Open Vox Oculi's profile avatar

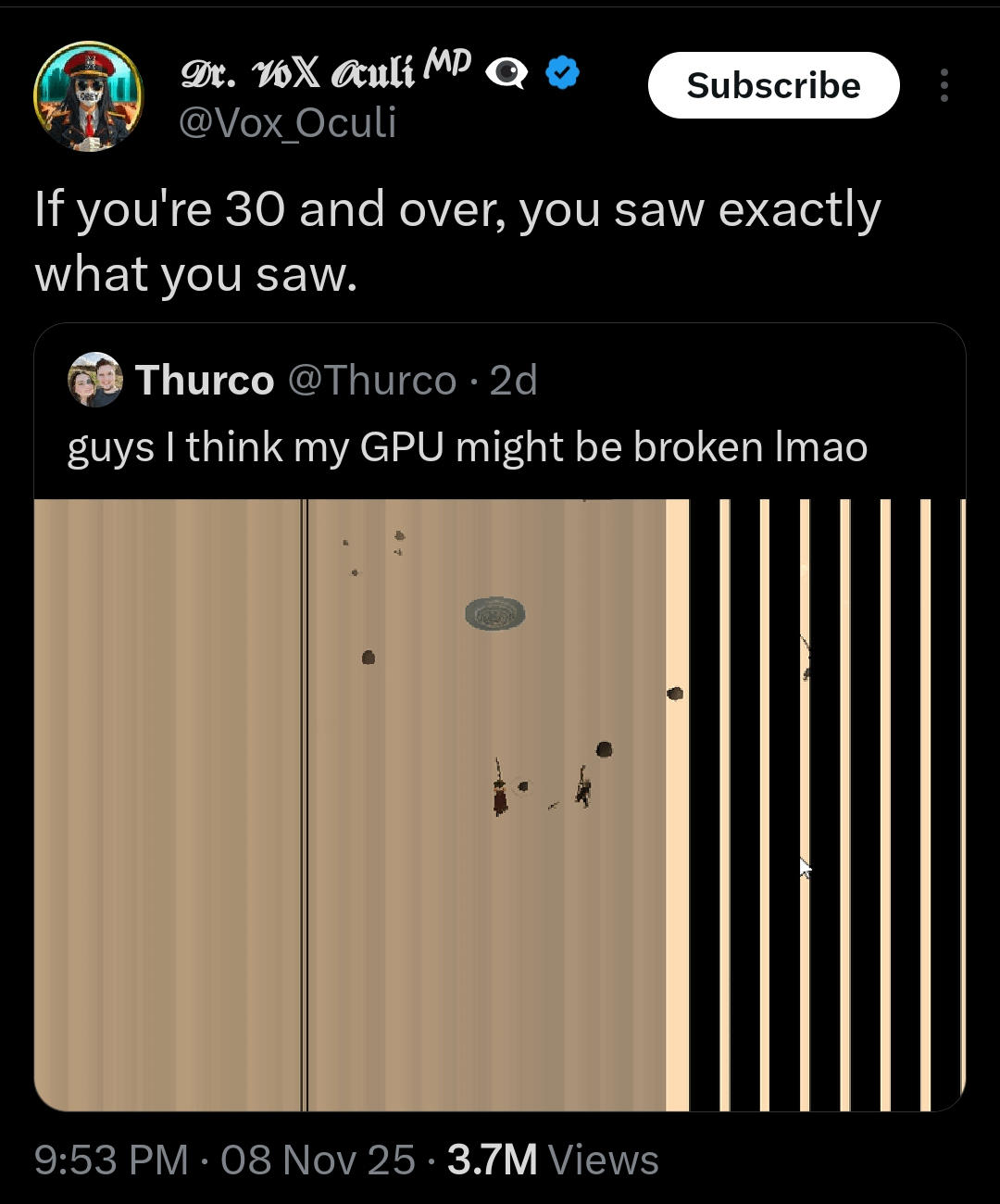pos(89,96)
